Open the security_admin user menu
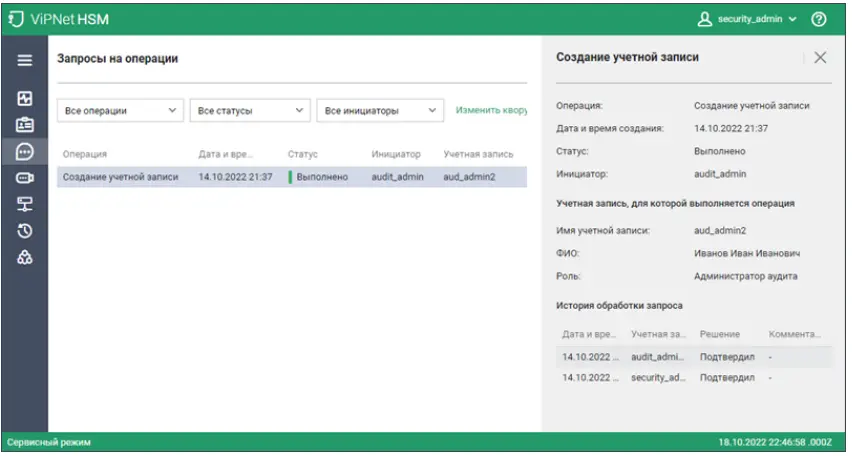852x456 pixels. 747,18
